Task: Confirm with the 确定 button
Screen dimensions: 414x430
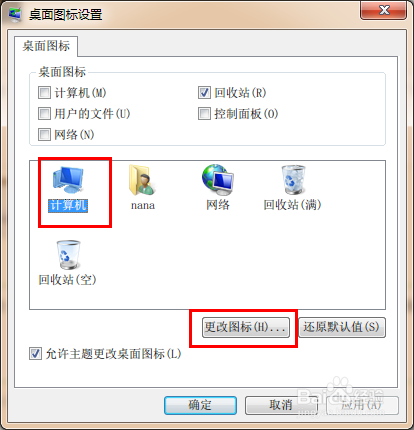Action: 200,405
